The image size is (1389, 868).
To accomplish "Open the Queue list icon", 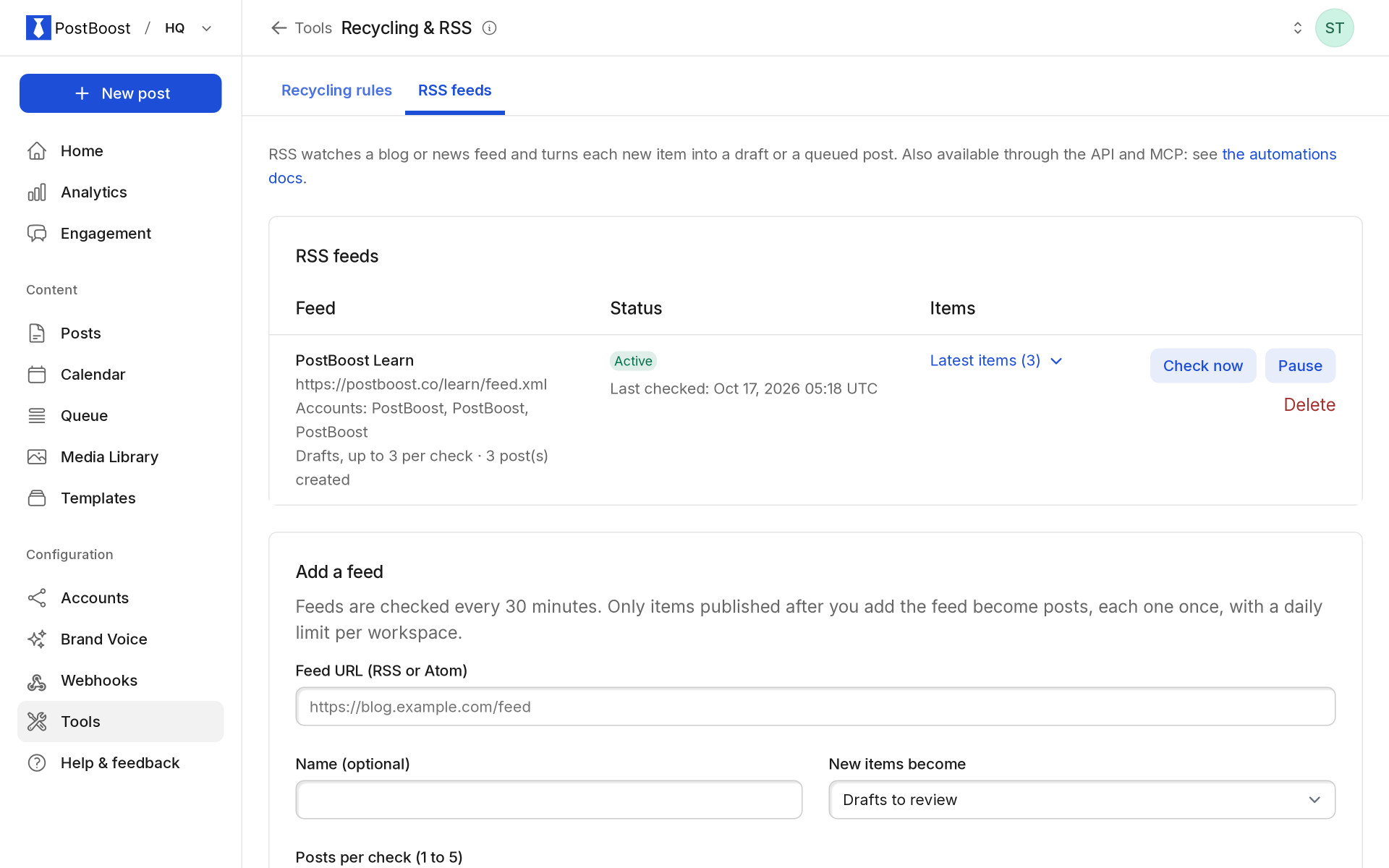I will tap(37, 416).
